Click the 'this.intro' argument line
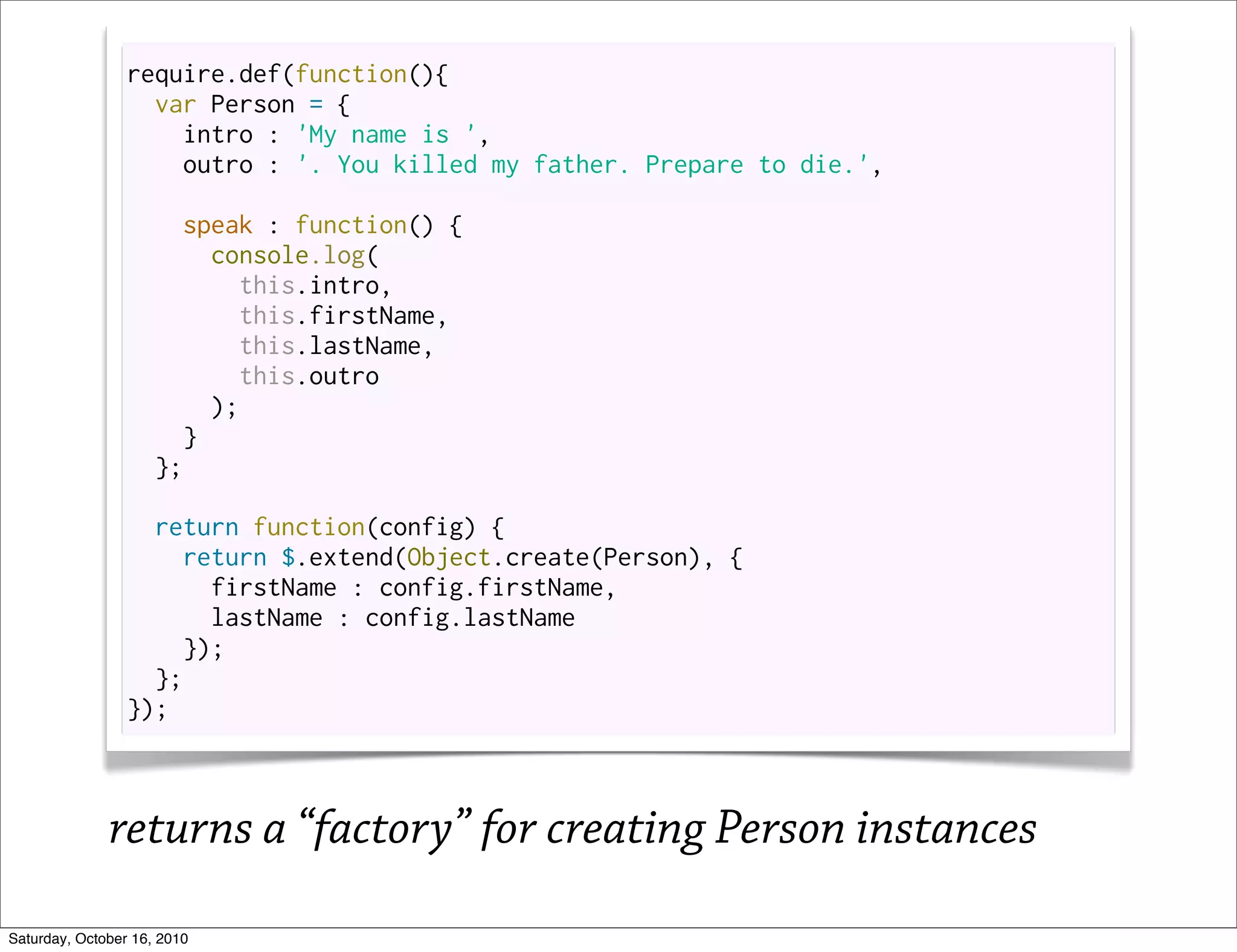The width and height of the screenshot is (1237, 952). [x=315, y=286]
